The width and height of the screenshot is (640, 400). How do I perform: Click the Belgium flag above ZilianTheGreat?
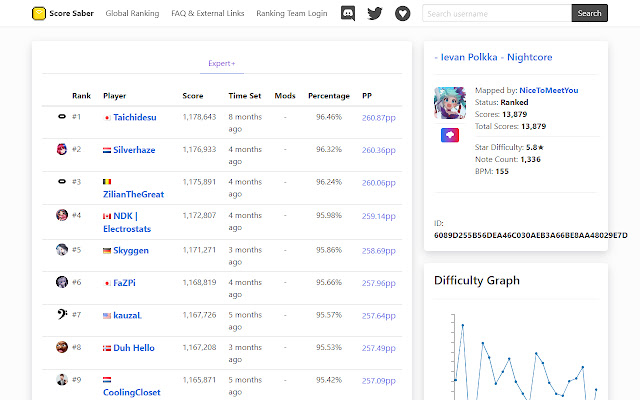107,182
